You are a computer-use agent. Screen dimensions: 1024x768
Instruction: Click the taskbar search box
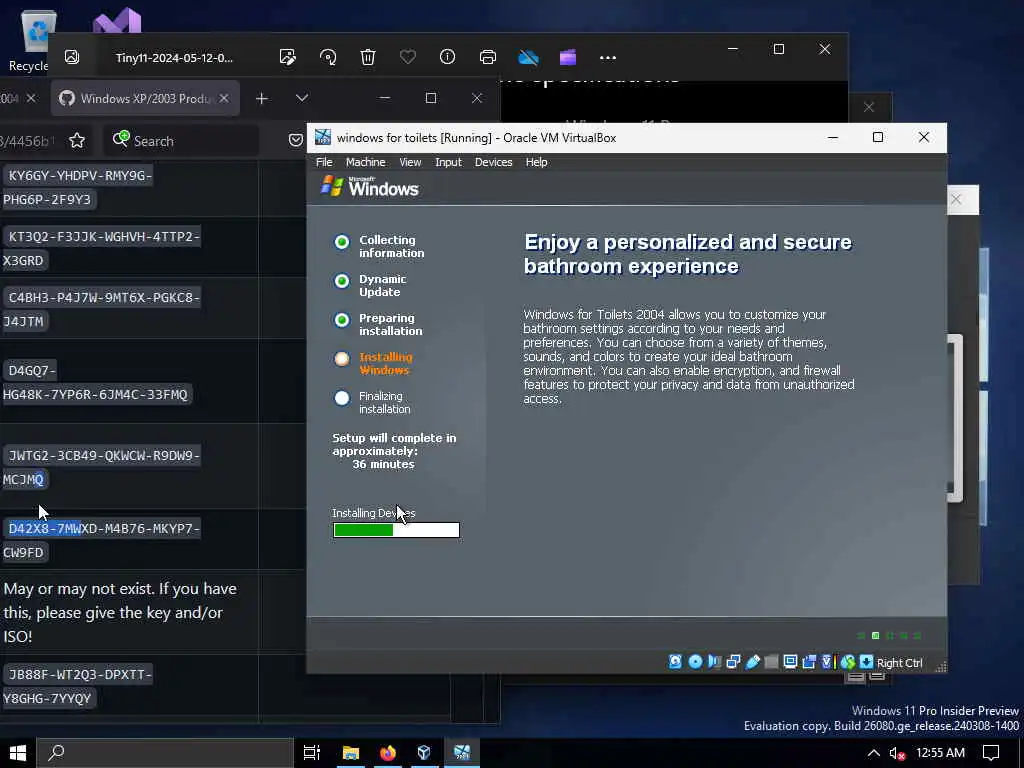[165, 753]
